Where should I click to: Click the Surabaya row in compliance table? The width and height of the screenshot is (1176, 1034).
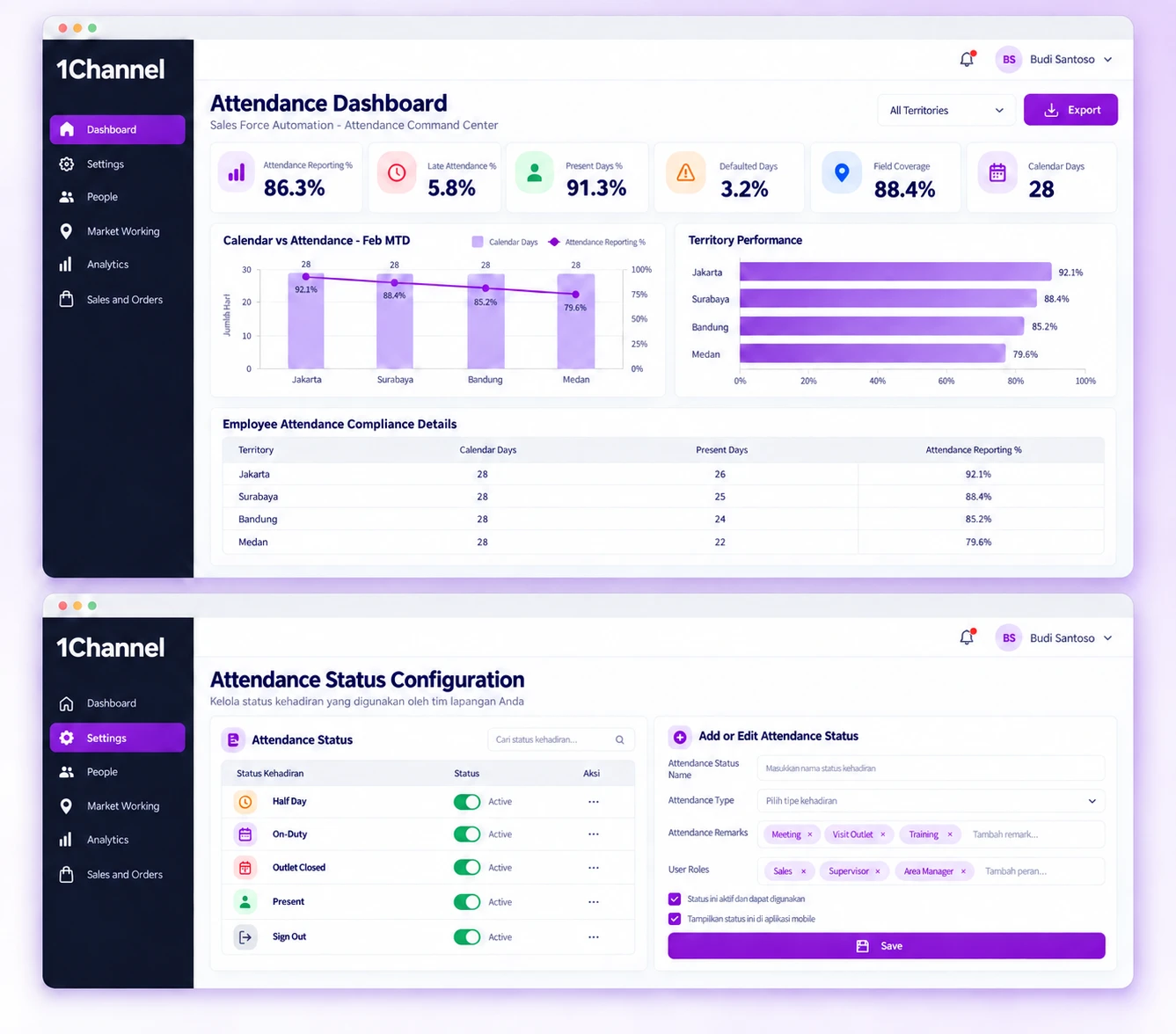[663, 497]
